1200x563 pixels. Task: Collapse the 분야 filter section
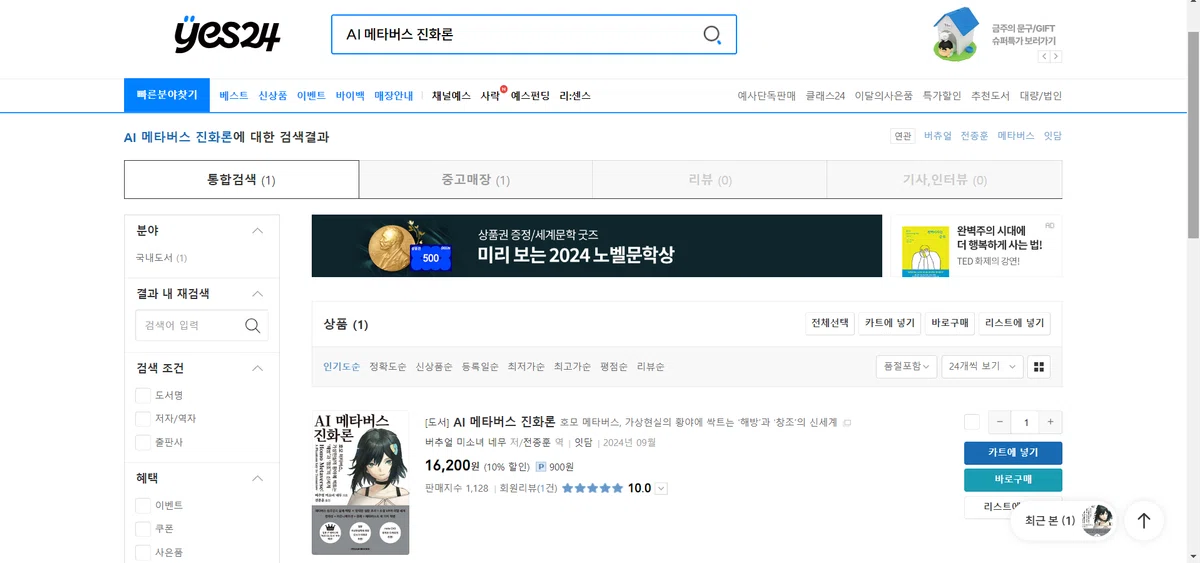tap(257, 231)
